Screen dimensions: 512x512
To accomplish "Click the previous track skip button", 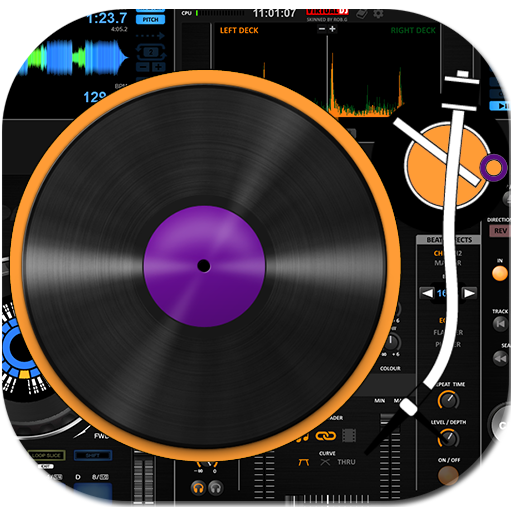I will [500, 324].
